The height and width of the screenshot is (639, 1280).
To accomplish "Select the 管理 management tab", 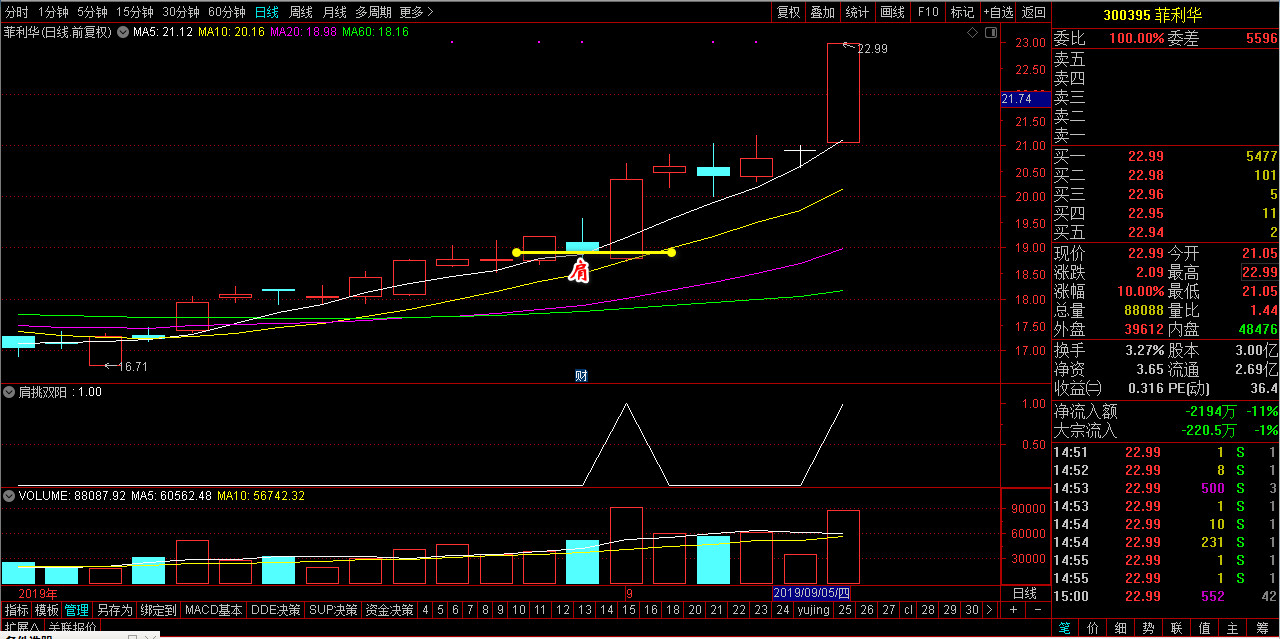I will [x=77, y=609].
